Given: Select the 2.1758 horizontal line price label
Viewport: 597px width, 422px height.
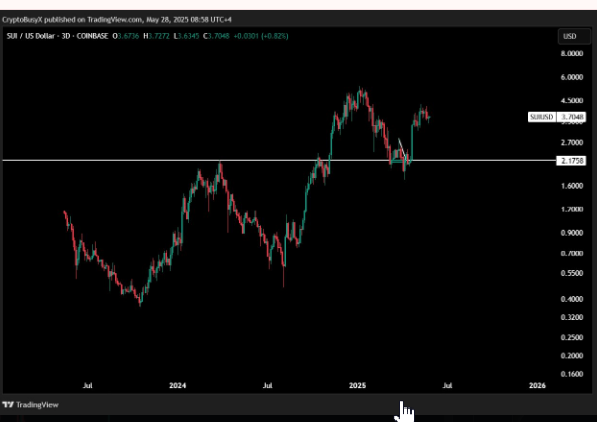Looking at the screenshot, I should tap(571, 161).
